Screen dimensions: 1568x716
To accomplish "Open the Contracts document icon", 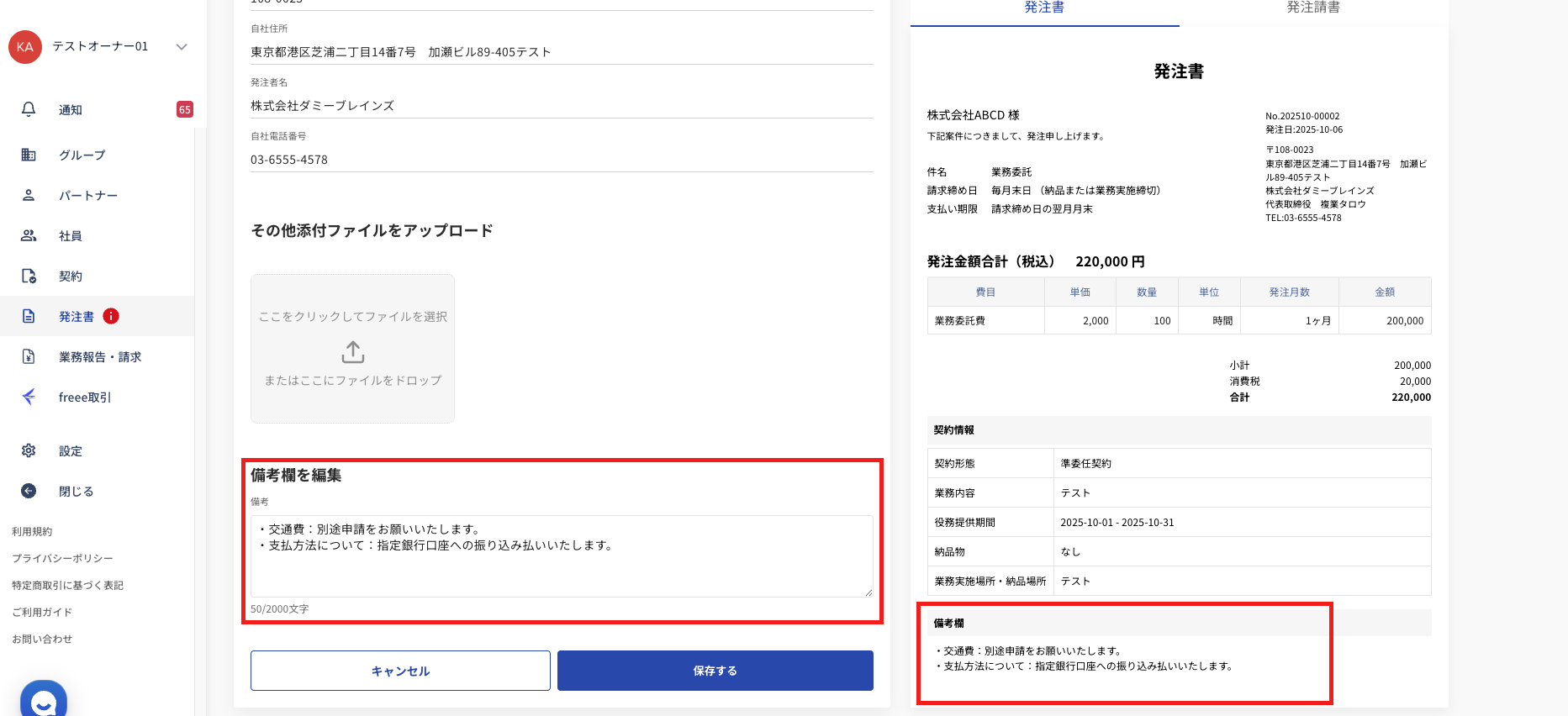I will click(x=29, y=276).
